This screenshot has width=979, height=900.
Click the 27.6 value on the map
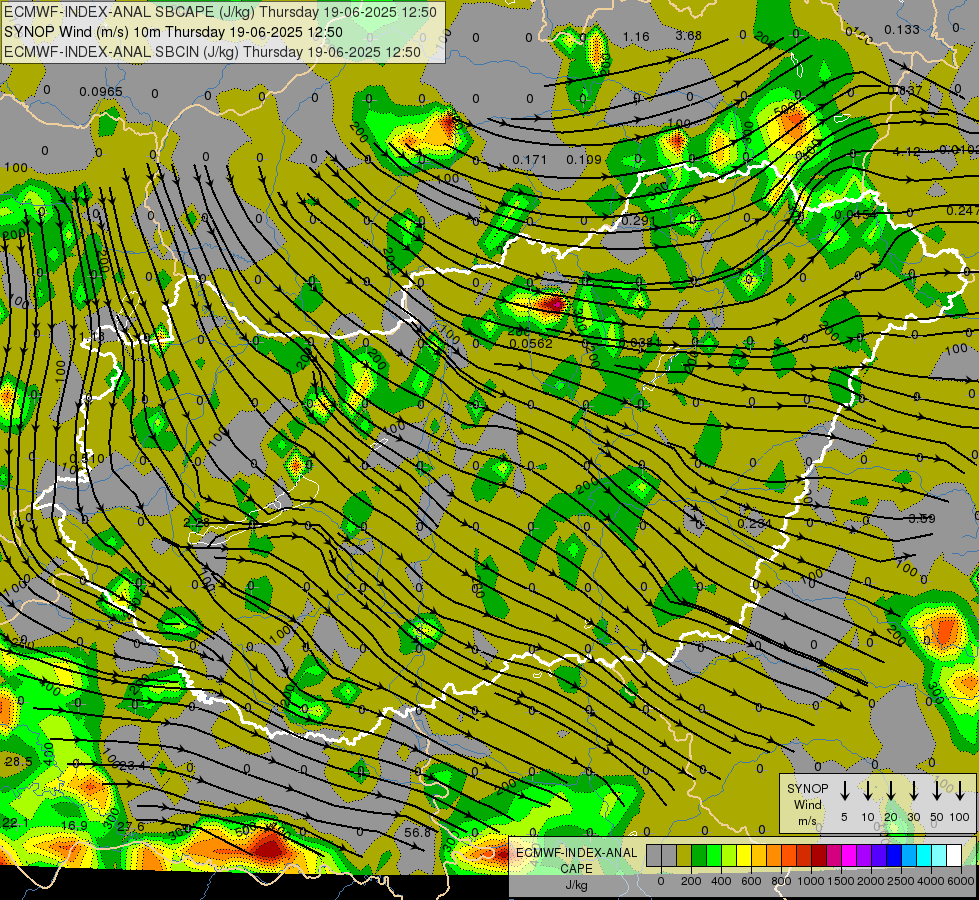(131, 827)
